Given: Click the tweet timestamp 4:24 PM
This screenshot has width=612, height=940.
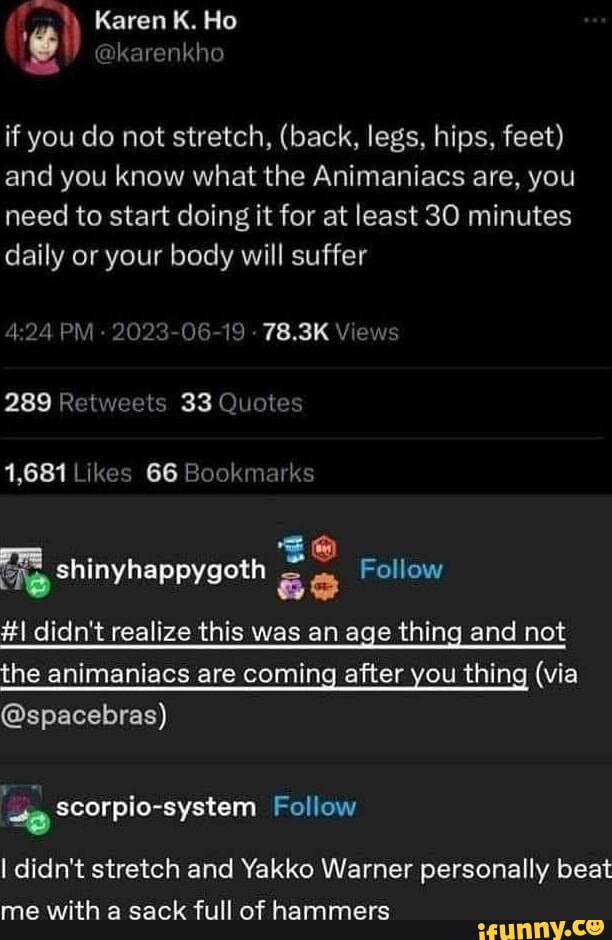Looking at the screenshot, I should pos(49,332).
